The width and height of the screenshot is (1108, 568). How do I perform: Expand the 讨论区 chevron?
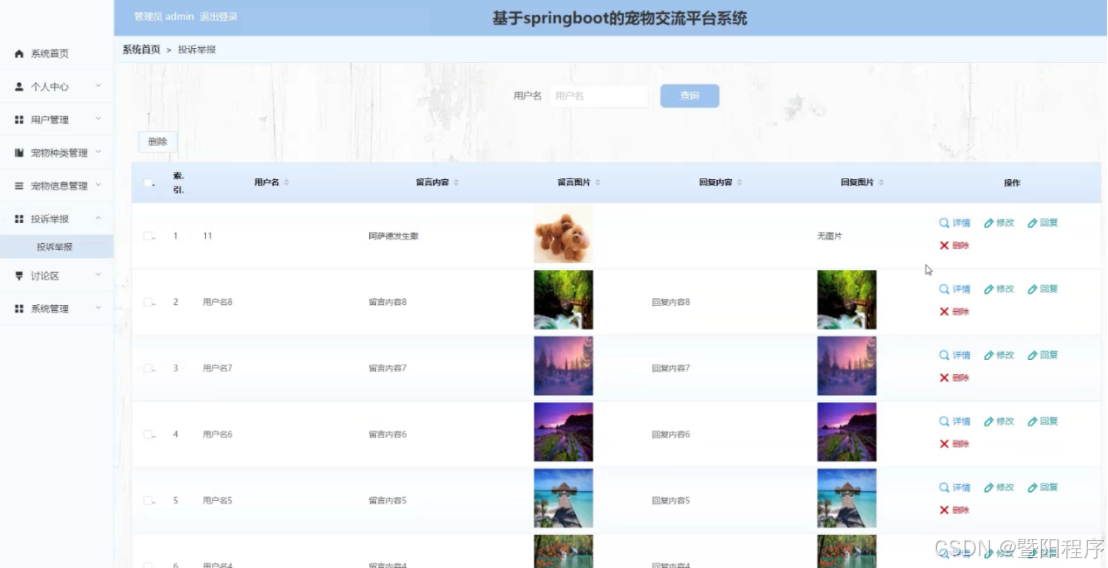98,275
